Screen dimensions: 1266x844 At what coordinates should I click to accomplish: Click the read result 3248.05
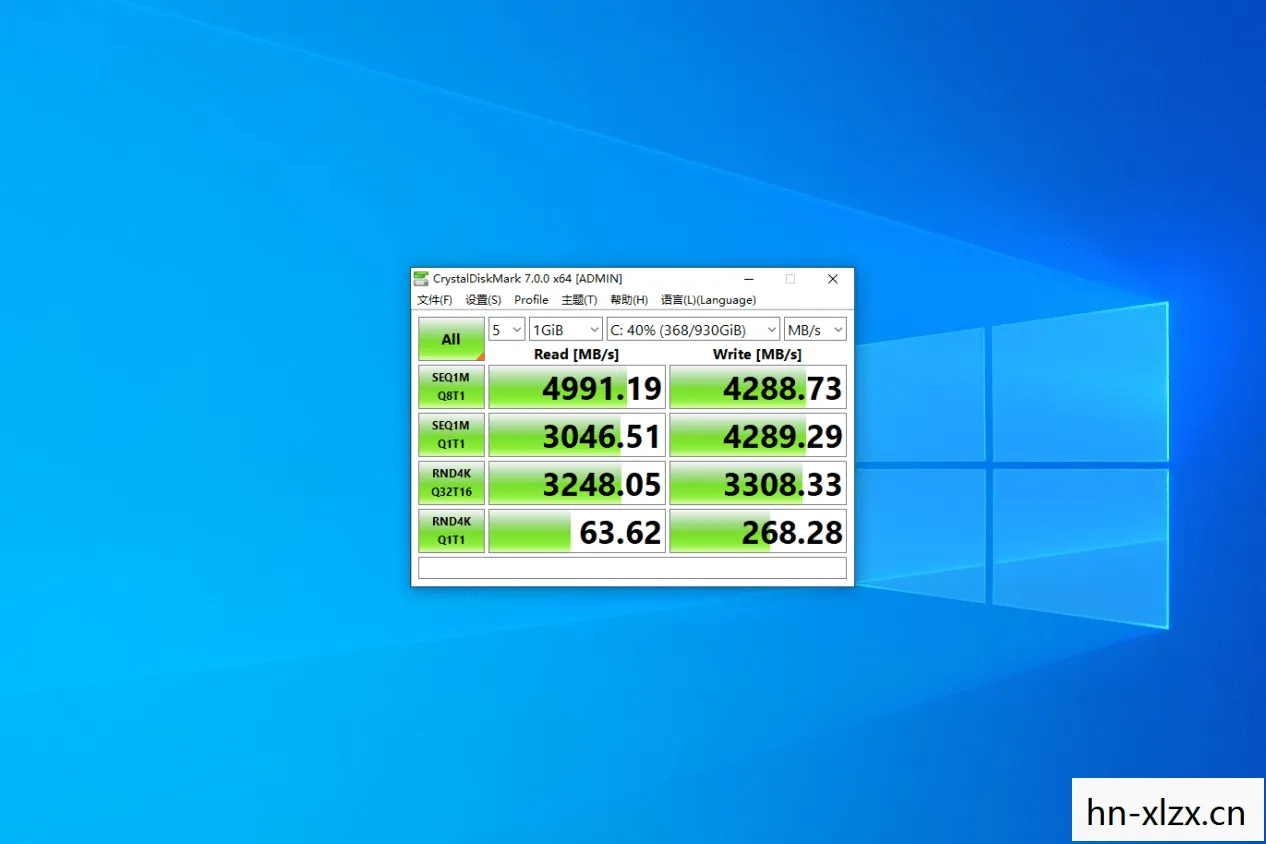577,483
